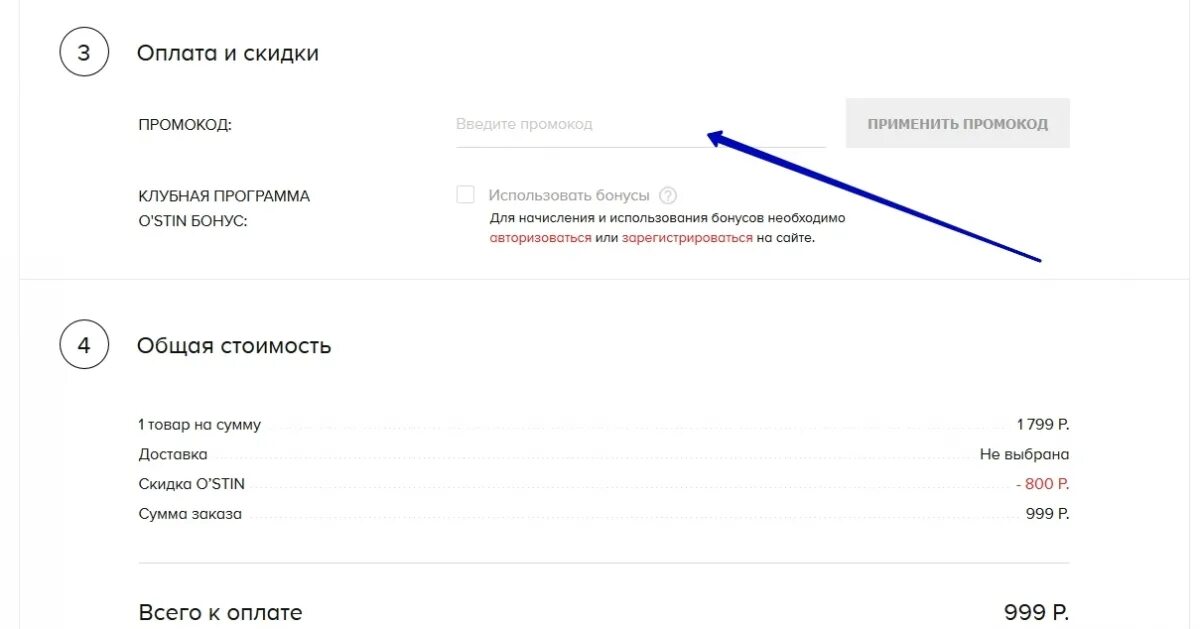
Task: Follow the авторизоваться link
Action: click(540, 238)
